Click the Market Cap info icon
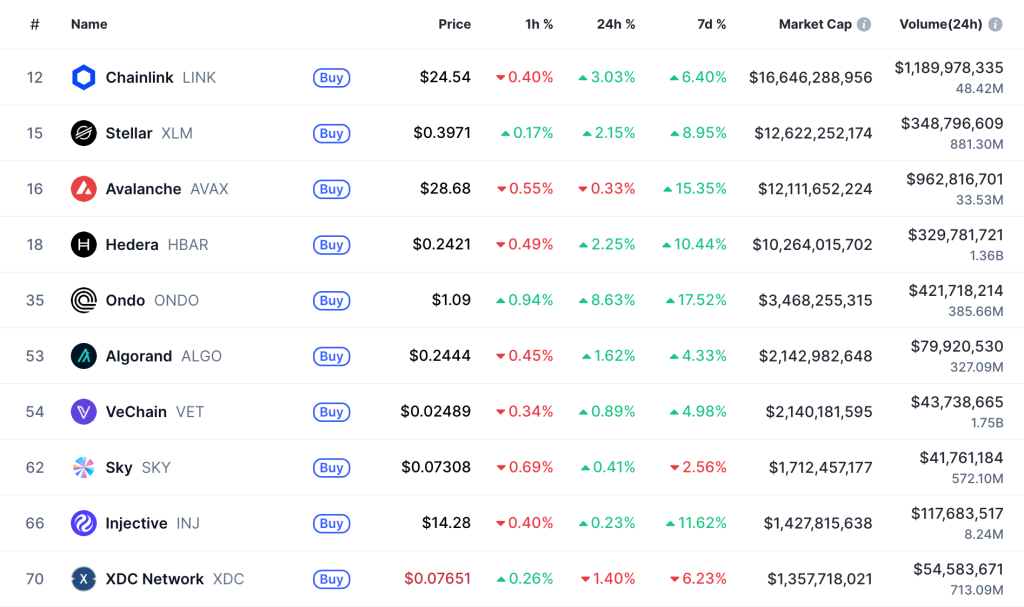Viewport: 1024px width, 607px height. [864, 24]
